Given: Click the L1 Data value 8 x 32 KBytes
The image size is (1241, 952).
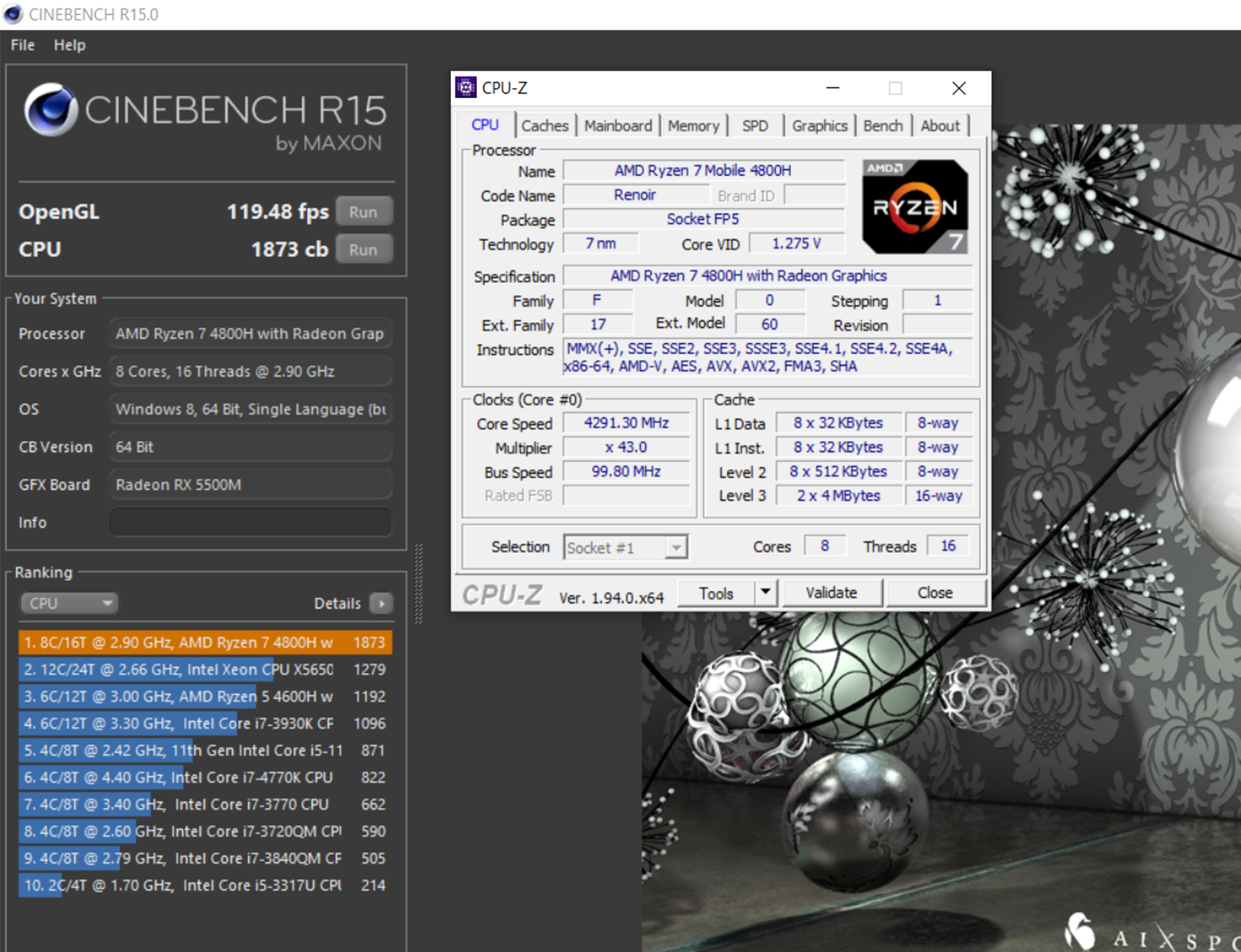Looking at the screenshot, I should 838,423.
